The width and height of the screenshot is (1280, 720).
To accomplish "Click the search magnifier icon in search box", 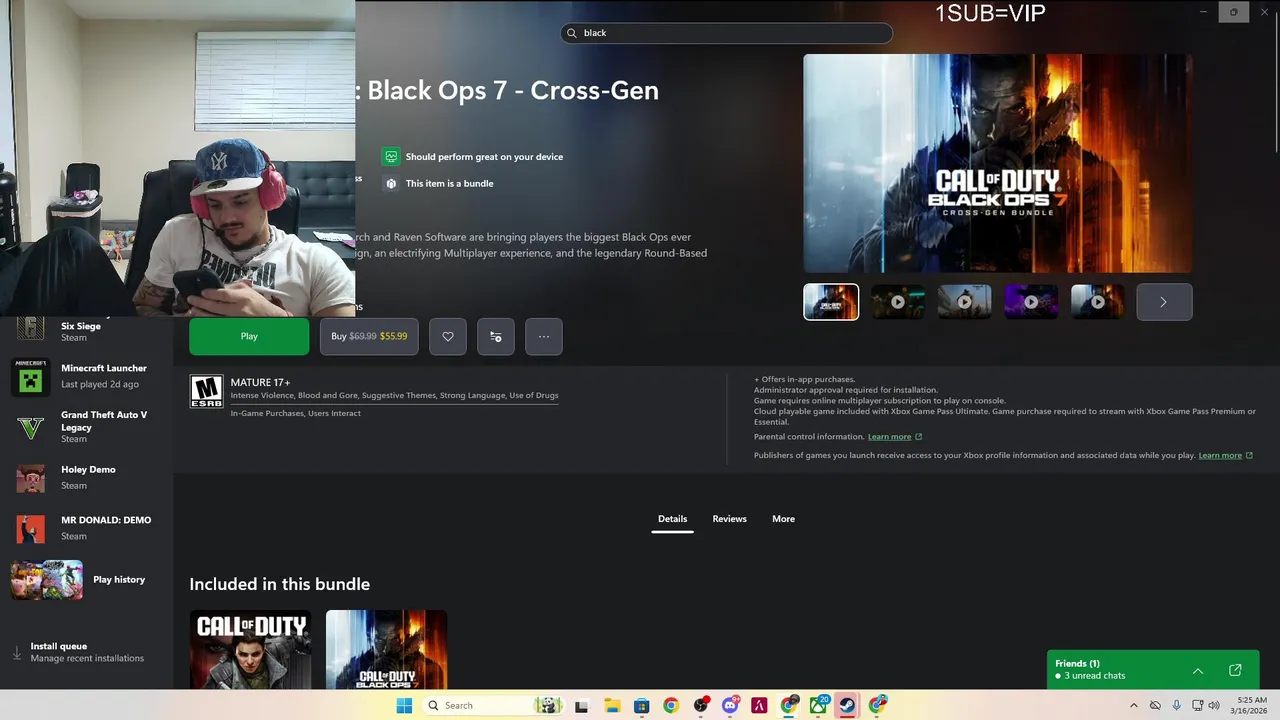I will click(x=572, y=33).
